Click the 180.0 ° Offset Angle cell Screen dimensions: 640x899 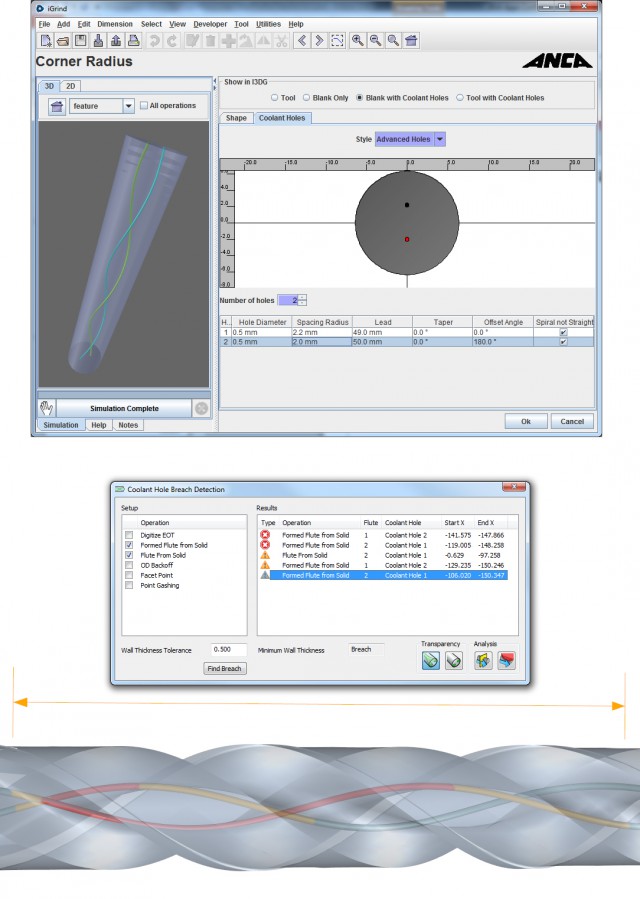[x=503, y=342]
